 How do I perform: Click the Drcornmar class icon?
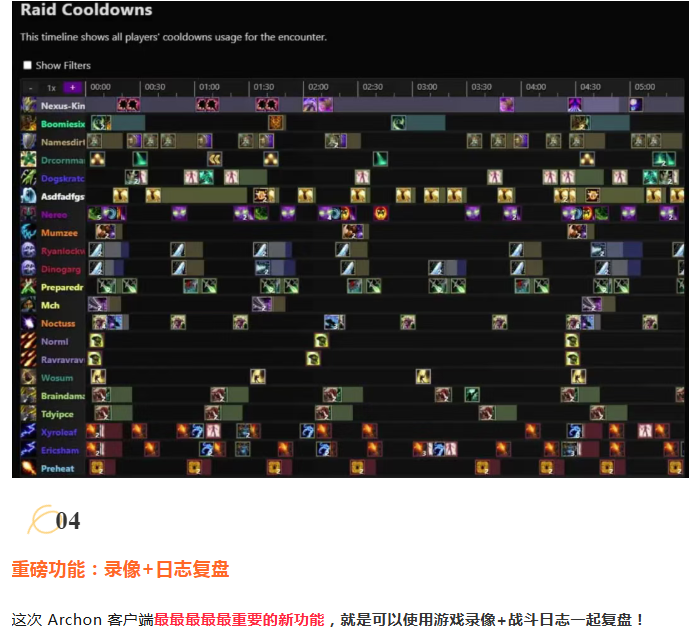point(30,160)
